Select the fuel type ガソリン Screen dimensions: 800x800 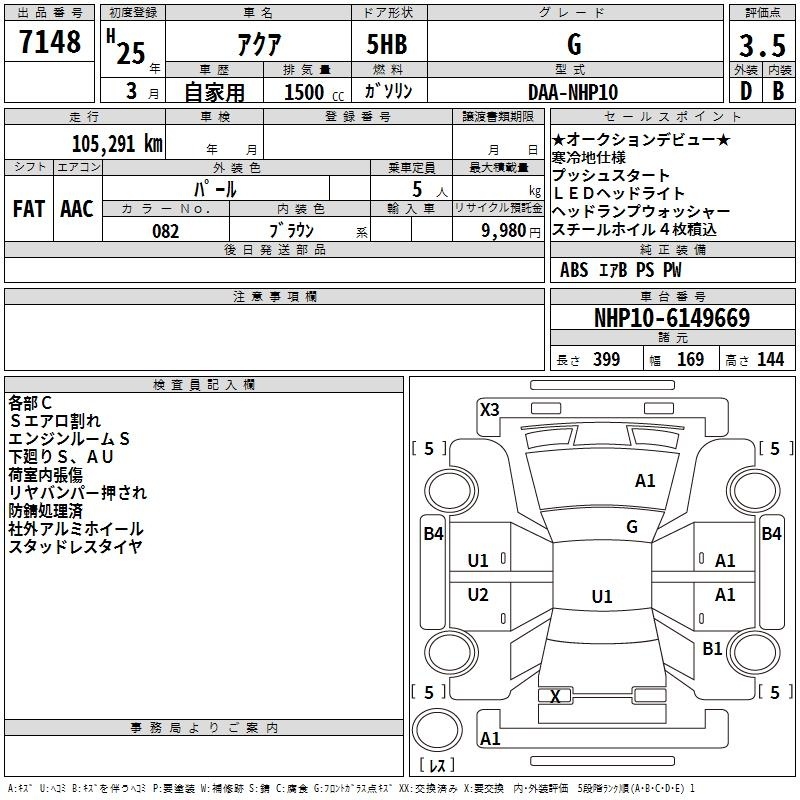(x=388, y=91)
